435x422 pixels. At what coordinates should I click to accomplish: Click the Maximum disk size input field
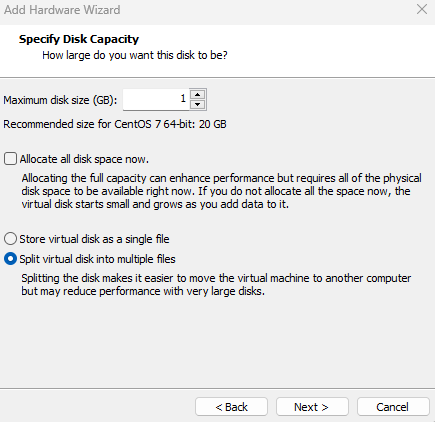coord(156,99)
